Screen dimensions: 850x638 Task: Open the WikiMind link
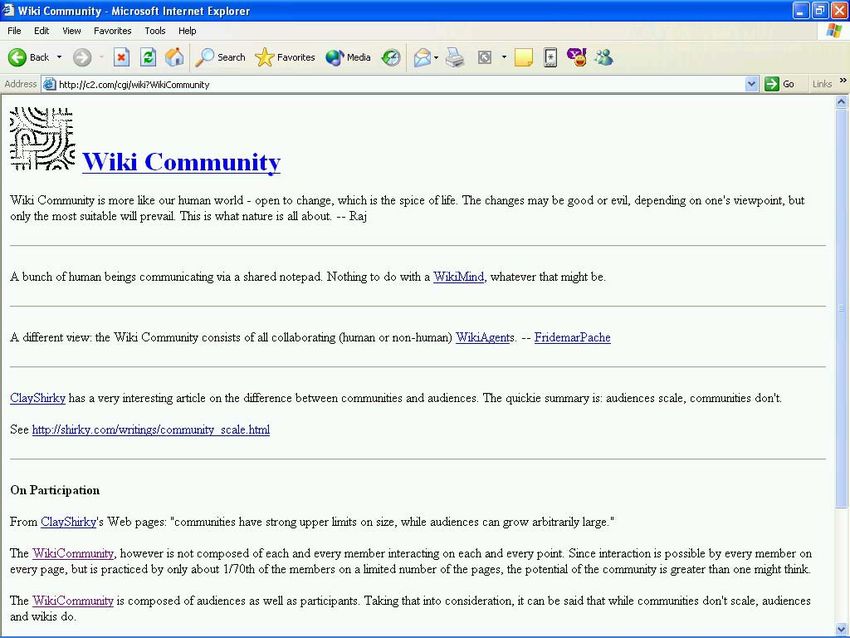459,276
